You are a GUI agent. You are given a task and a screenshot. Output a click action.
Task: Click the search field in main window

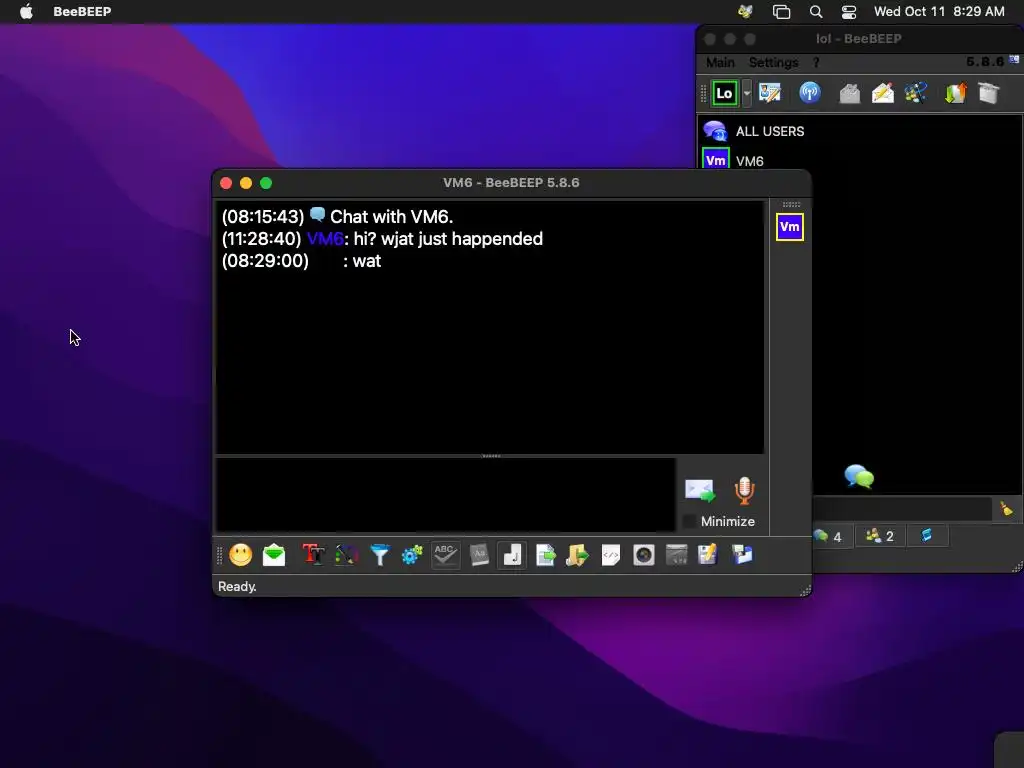[x=903, y=509]
